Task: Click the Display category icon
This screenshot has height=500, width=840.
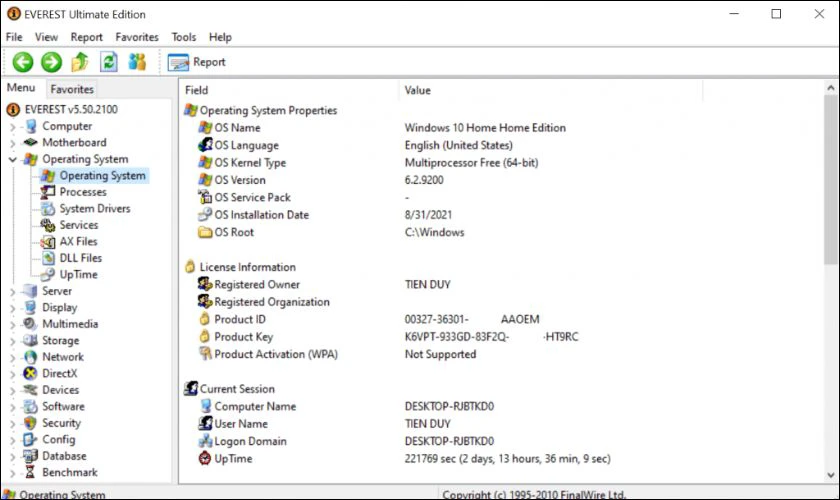Action: [30, 308]
